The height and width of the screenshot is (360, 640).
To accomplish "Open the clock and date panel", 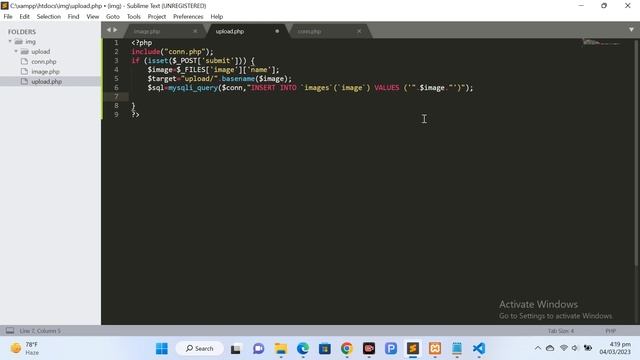I will 615,348.
